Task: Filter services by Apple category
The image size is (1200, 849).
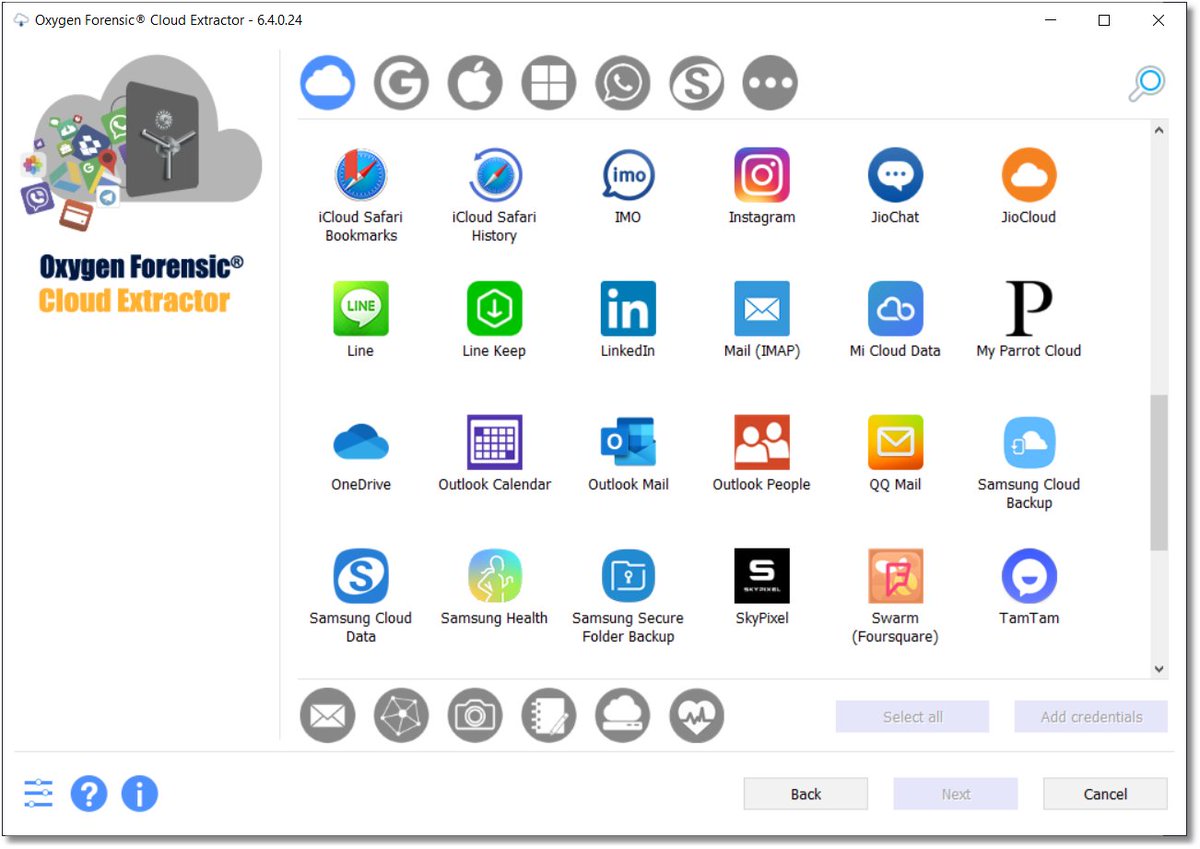Action: tap(475, 82)
